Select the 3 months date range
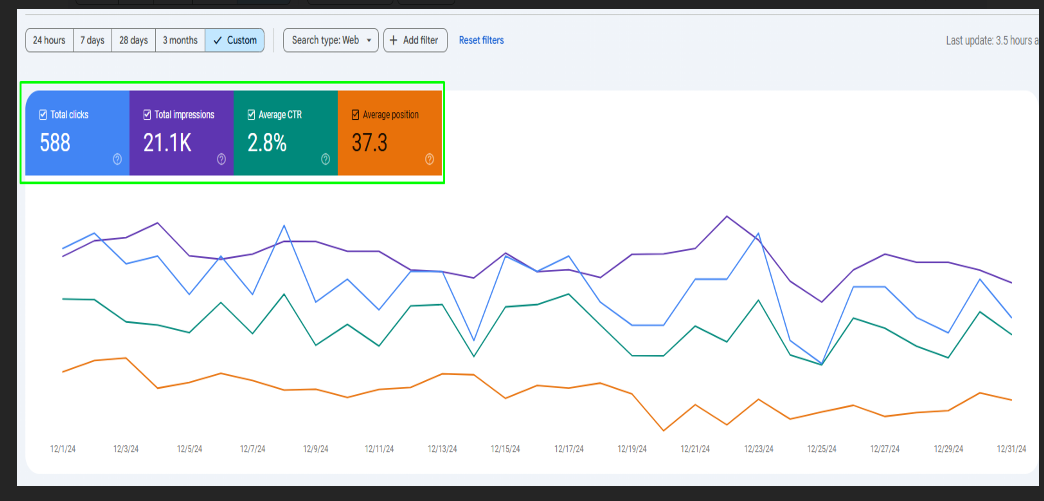Image resolution: width=1044 pixels, height=501 pixels. coord(181,40)
